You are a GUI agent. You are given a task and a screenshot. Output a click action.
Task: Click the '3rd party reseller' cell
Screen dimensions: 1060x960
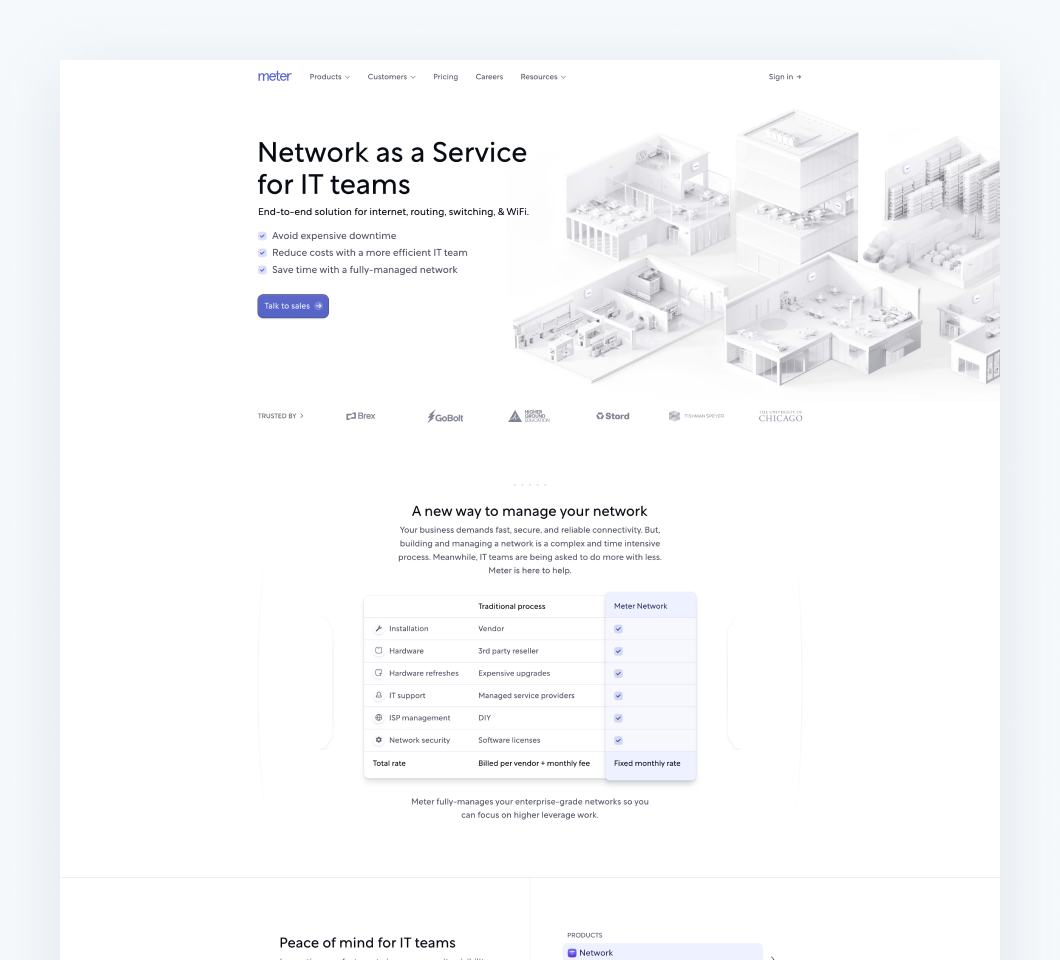(508, 651)
